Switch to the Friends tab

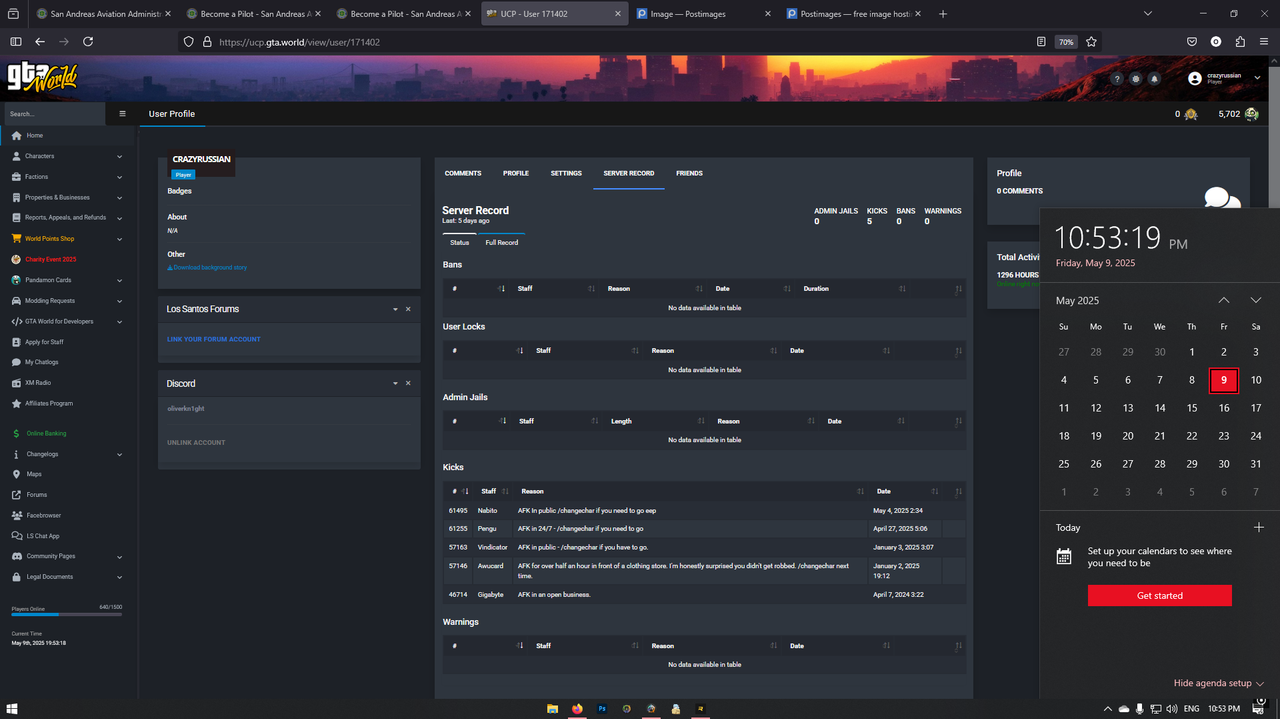tap(689, 173)
